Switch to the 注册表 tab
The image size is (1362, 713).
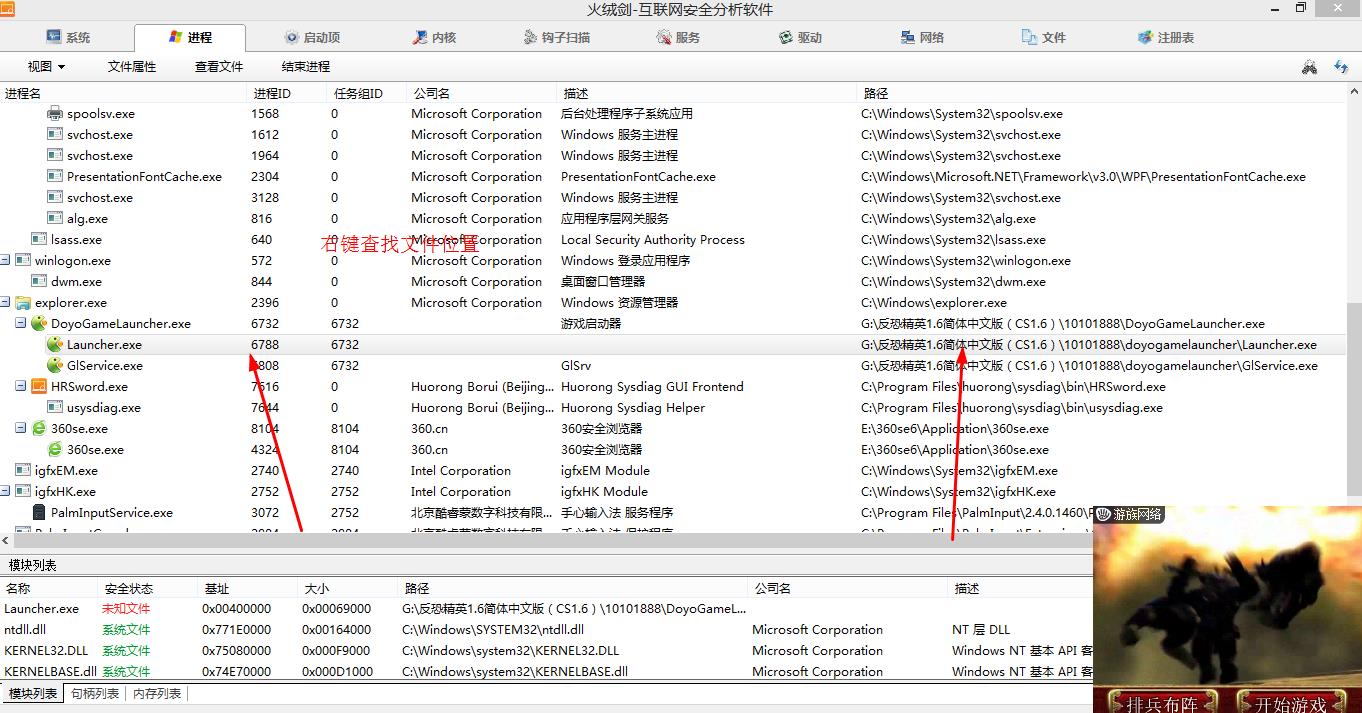(1166, 38)
